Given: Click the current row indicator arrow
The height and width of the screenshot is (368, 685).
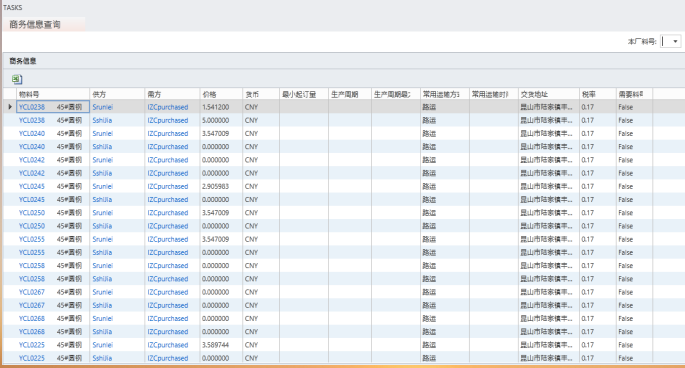Looking at the screenshot, I should pos(10,107).
